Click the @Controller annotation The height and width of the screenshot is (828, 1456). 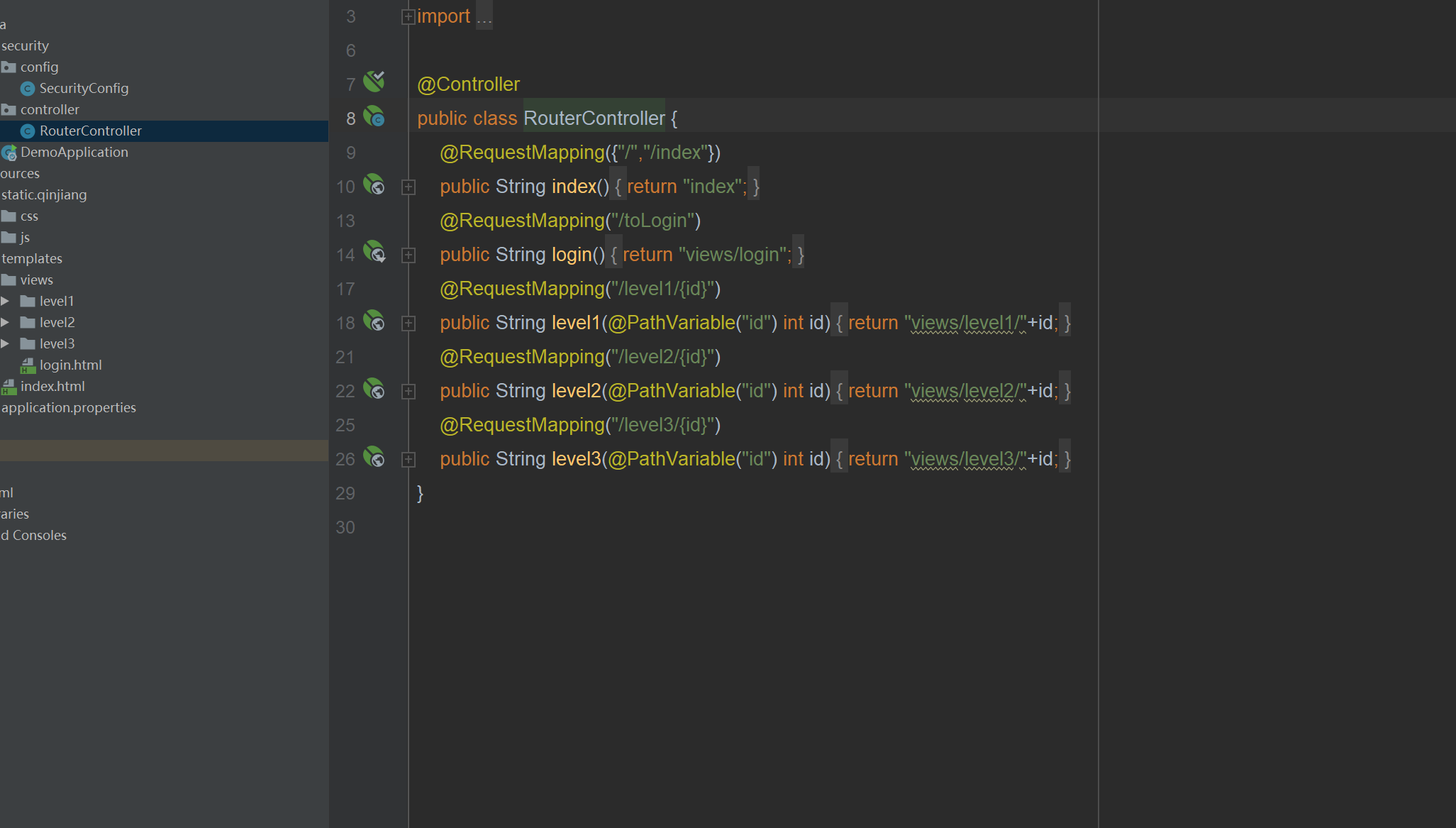(468, 84)
